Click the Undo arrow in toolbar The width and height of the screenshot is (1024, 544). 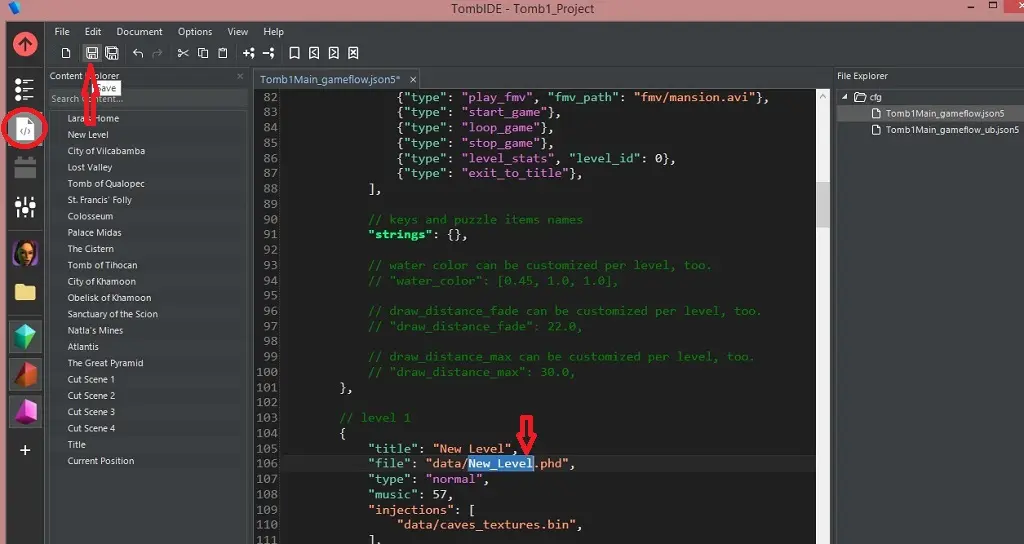click(x=138, y=53)
